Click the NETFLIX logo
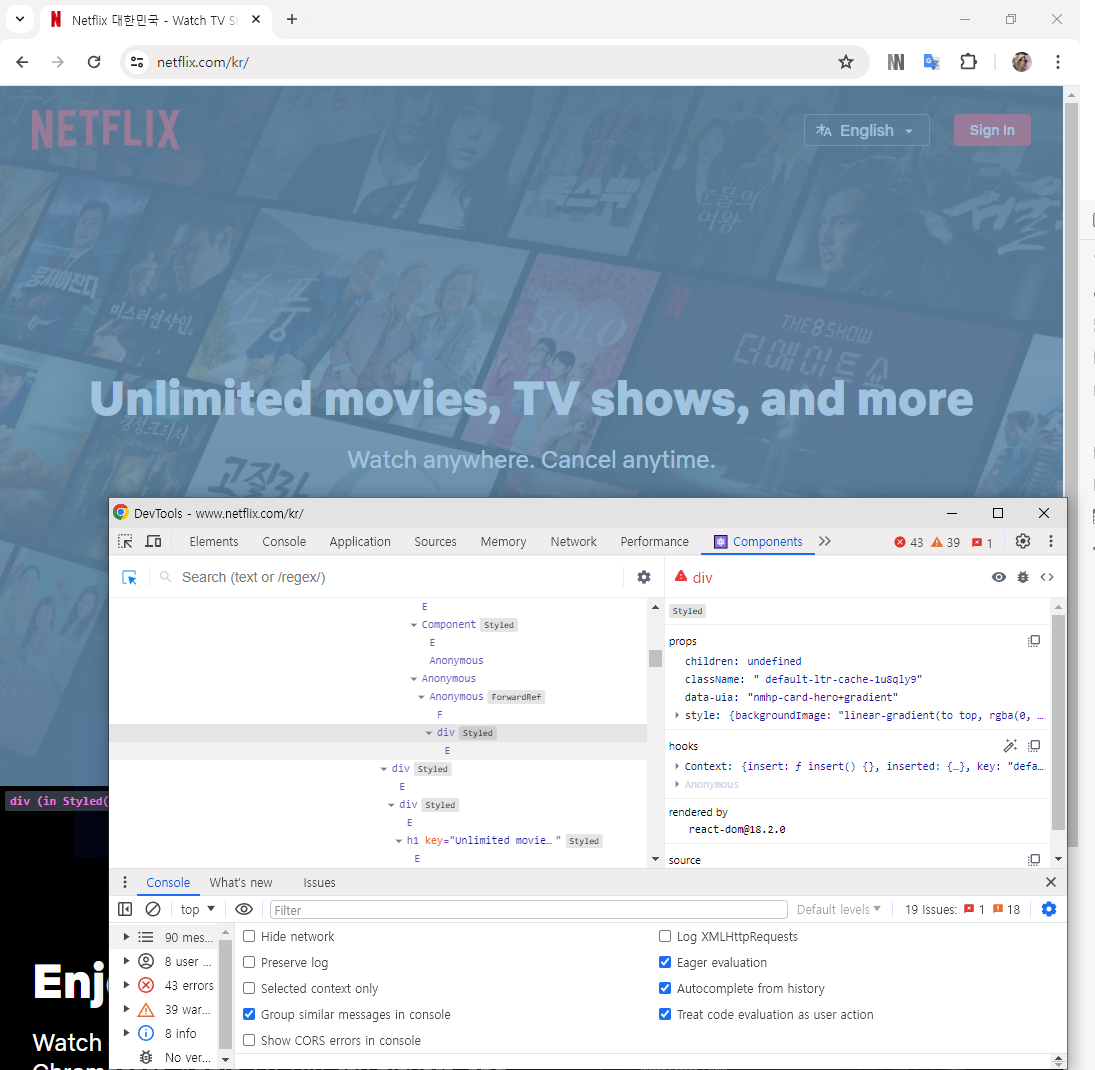This screenshot has width=1095, height=1070. coord(105,129)
